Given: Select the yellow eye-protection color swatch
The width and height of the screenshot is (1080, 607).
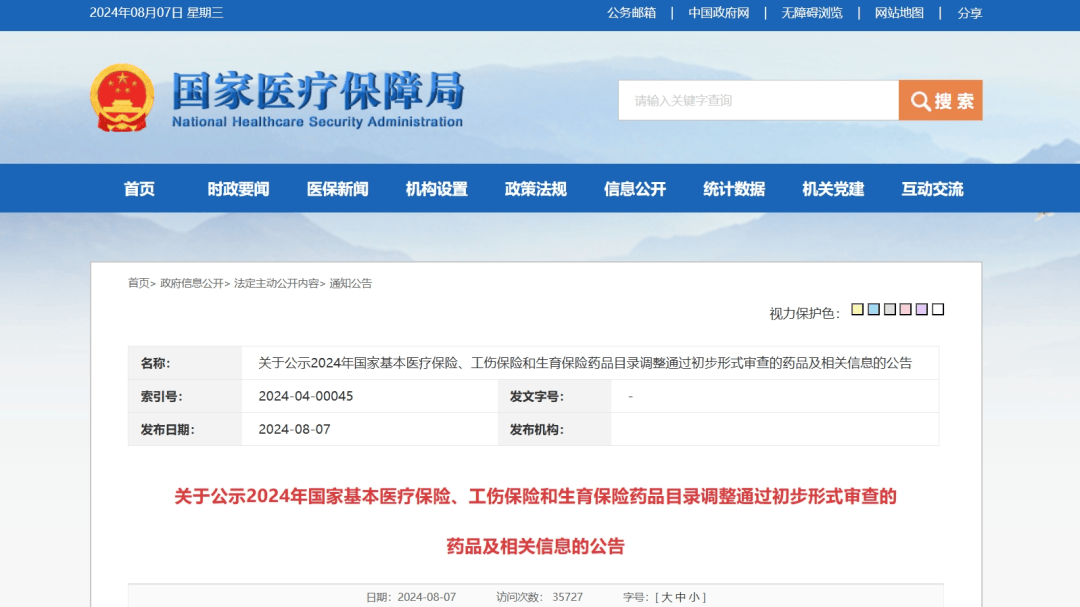Looking at the screenshot, I should [858, 309].
